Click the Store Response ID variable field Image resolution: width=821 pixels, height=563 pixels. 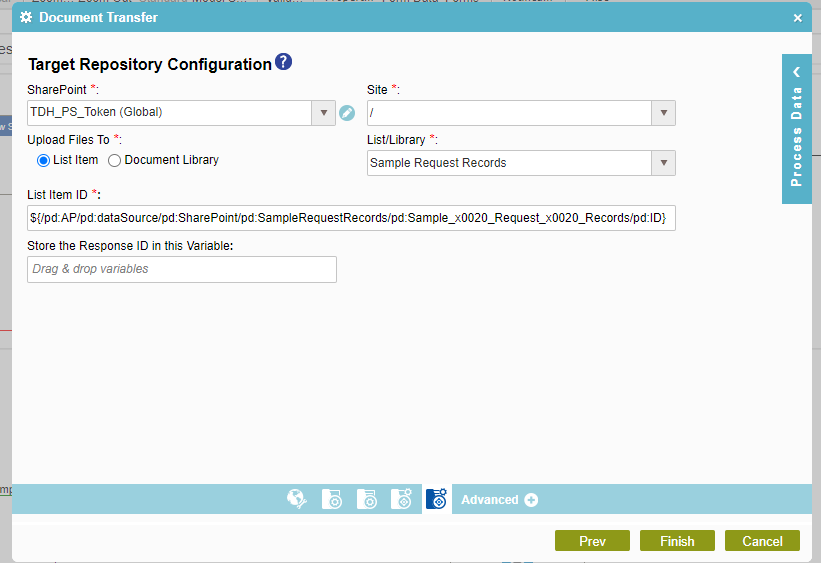click(182, 269)
